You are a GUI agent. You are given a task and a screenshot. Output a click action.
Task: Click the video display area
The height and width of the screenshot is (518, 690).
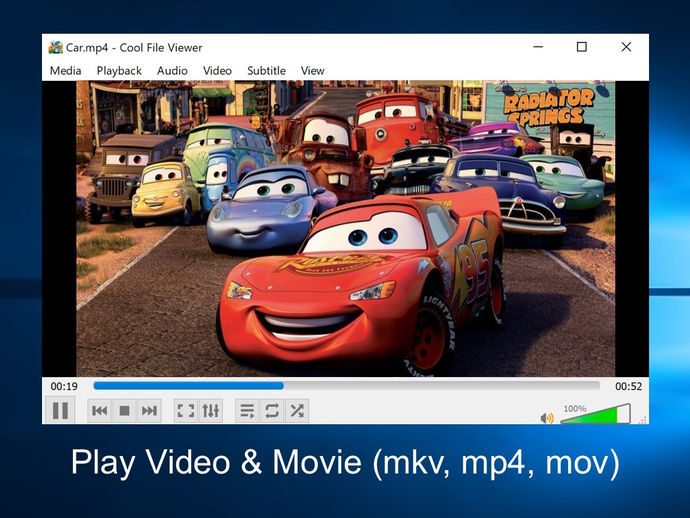pos(345,228)
